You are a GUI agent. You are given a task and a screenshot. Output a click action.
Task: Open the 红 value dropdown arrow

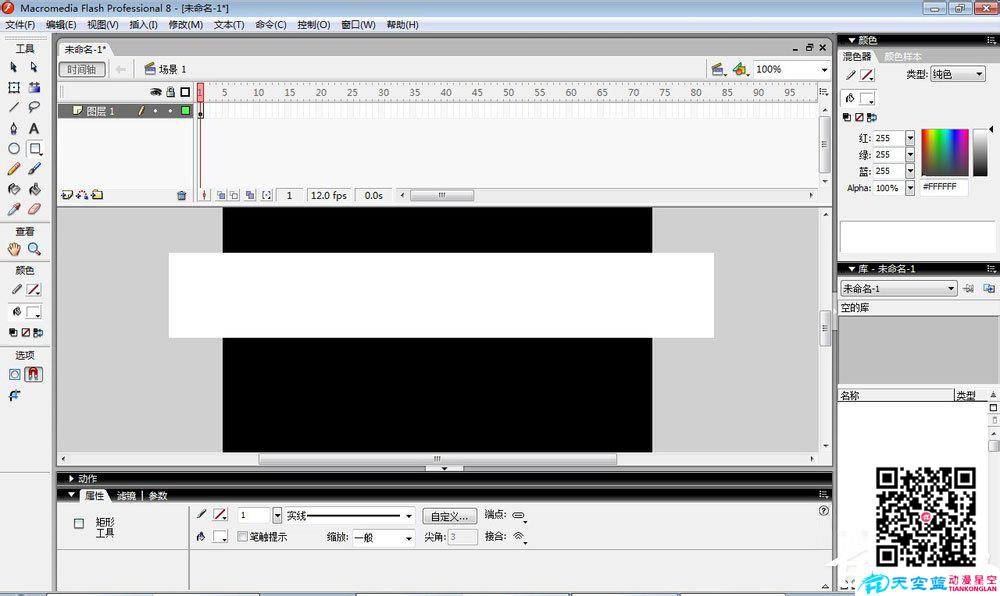[910, 138]
